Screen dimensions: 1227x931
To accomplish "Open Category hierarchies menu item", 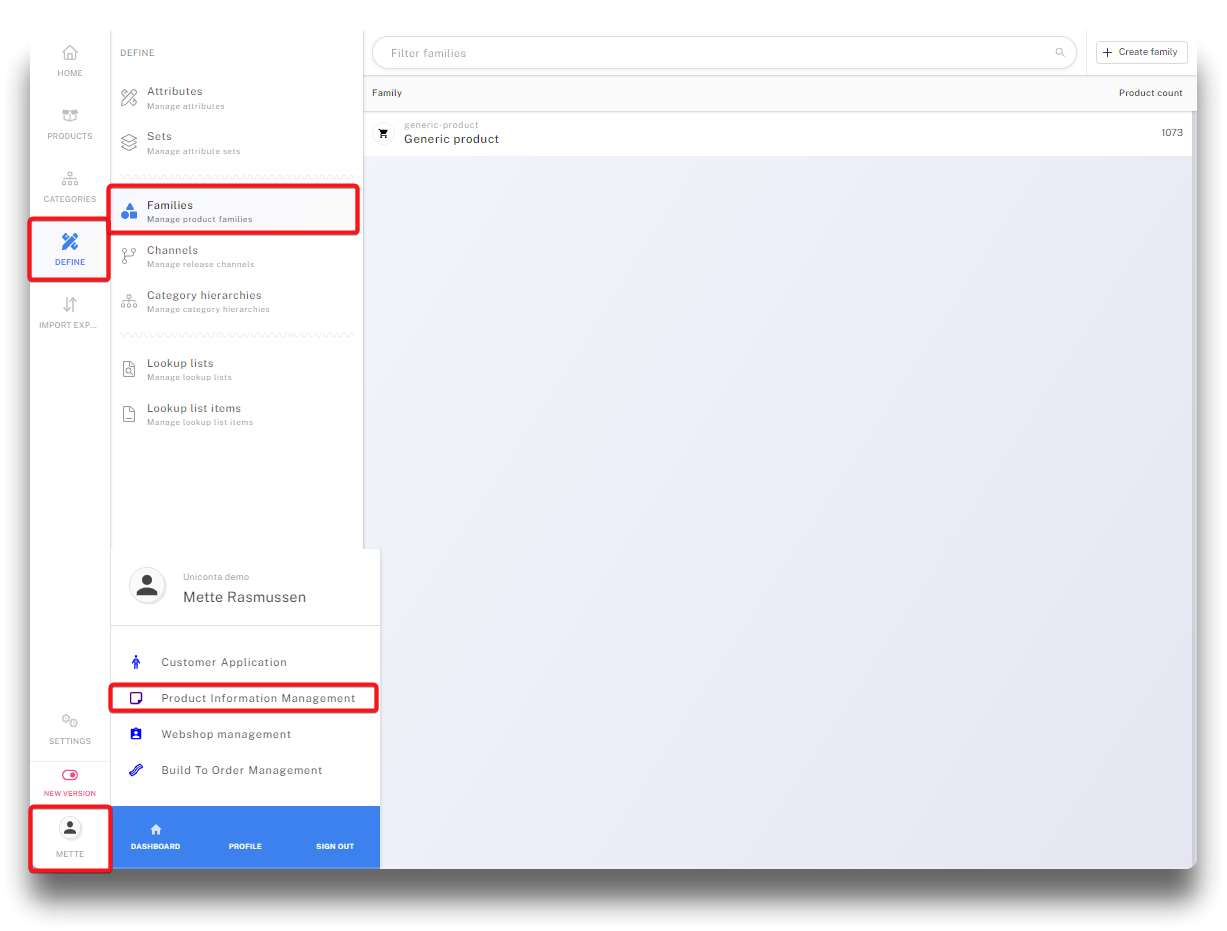I will click(204, 301).
